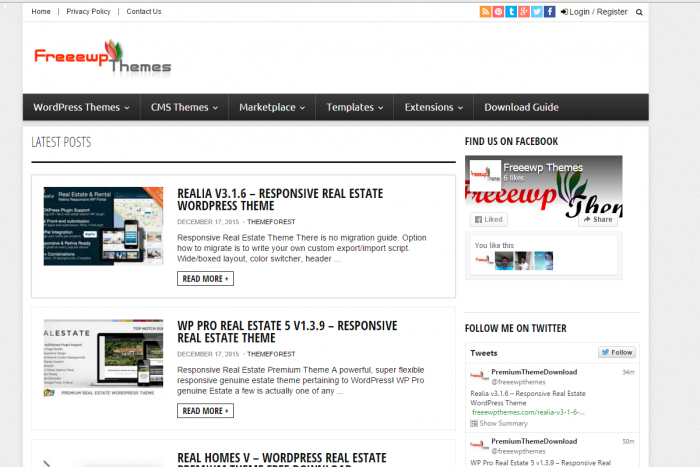The image size is (700, 467).
Task: Click the Freeewp Themes site logo
Action: click(103, 57)
